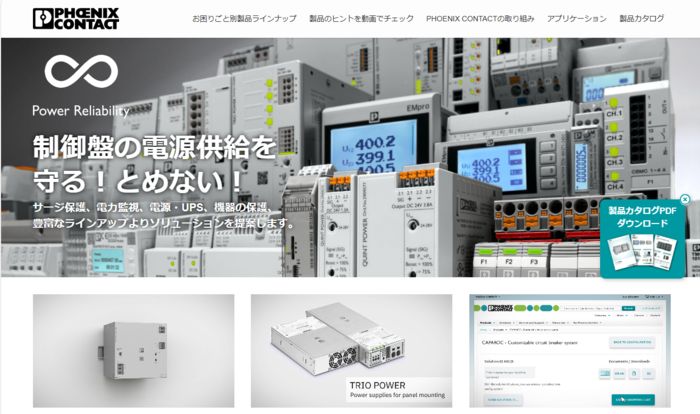
Task: Open the アプリケーション nav link
Action: (577, 19)
